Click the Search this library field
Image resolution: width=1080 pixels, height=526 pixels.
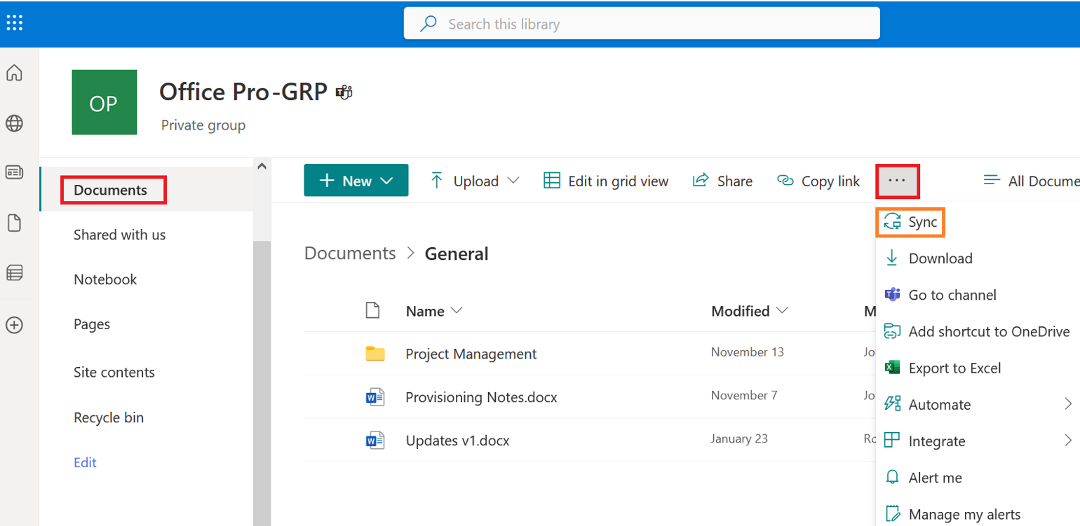pos(641,24)
